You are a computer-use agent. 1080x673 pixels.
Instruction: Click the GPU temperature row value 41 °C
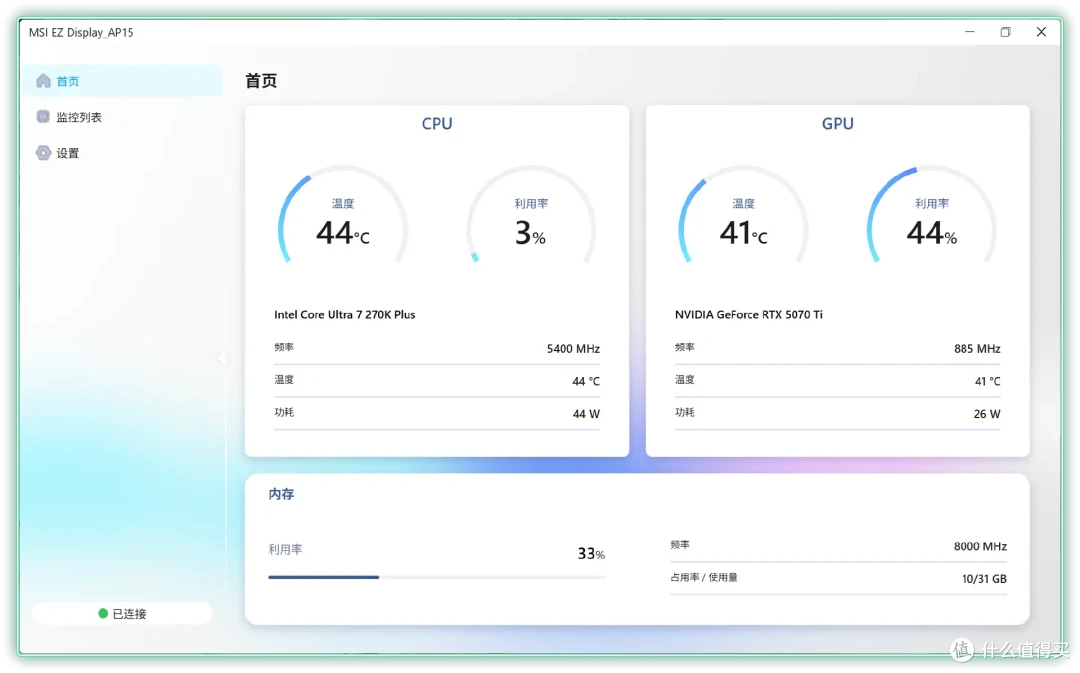tap(987, 381)
